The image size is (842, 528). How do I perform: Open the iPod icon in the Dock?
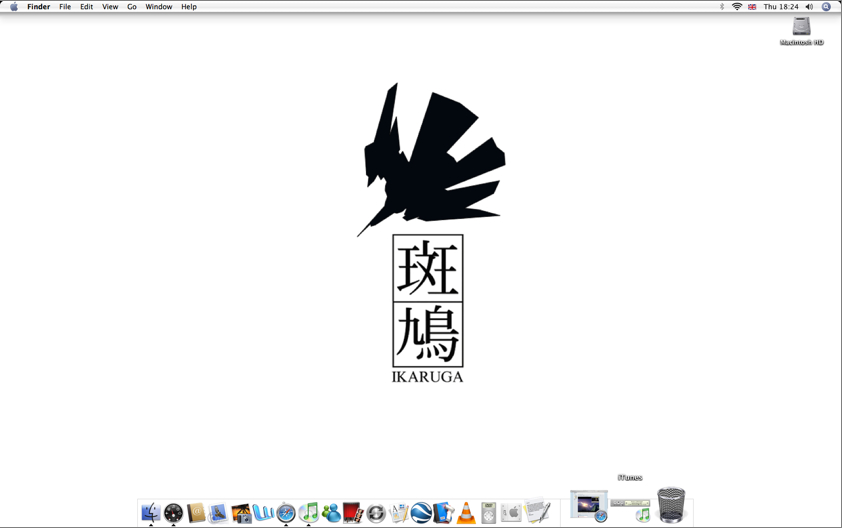[489, 512]
